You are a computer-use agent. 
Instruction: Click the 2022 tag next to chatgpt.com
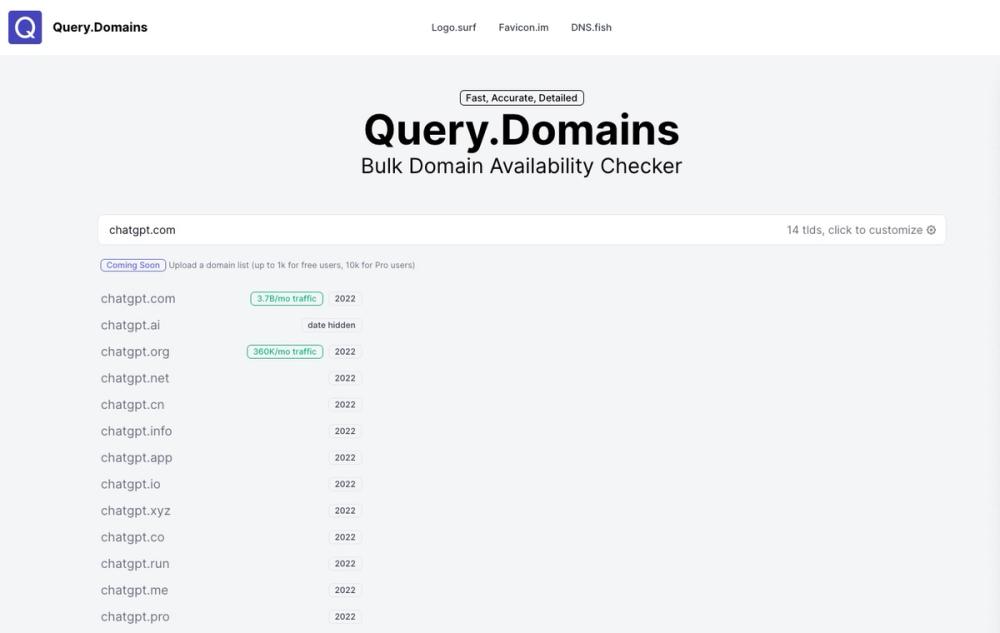(x=345, y=298)
